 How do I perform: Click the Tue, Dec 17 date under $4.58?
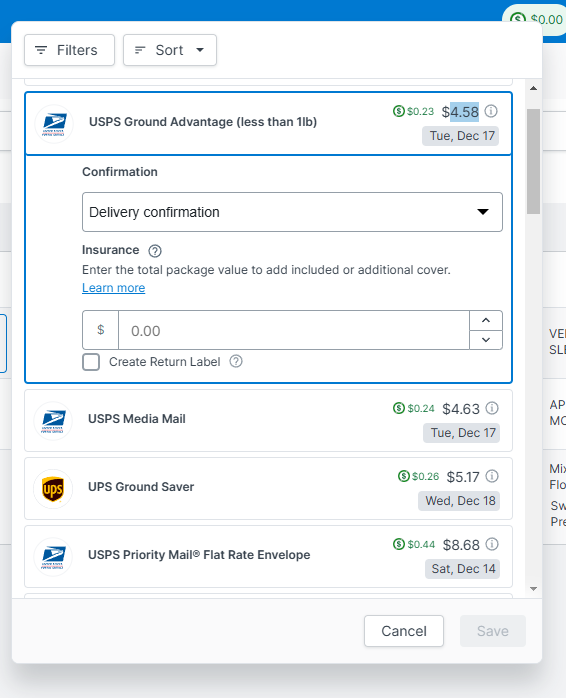pos(460,136)
